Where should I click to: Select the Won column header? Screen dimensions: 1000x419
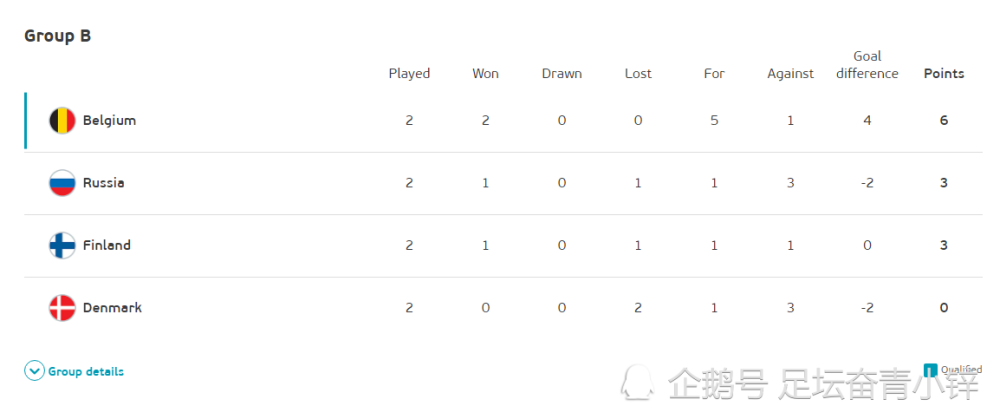[x=485, y=73]
